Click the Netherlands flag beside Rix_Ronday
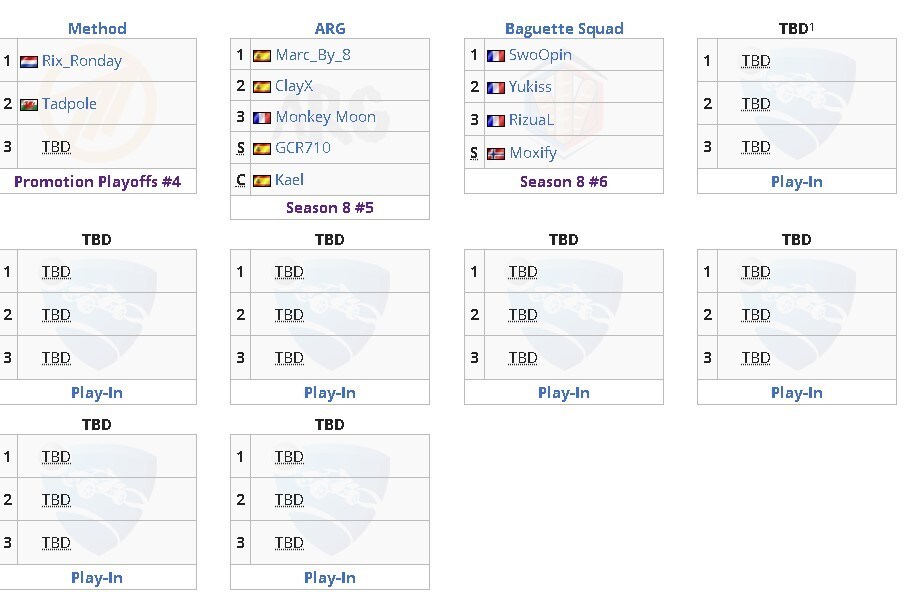 coord(29,62)
